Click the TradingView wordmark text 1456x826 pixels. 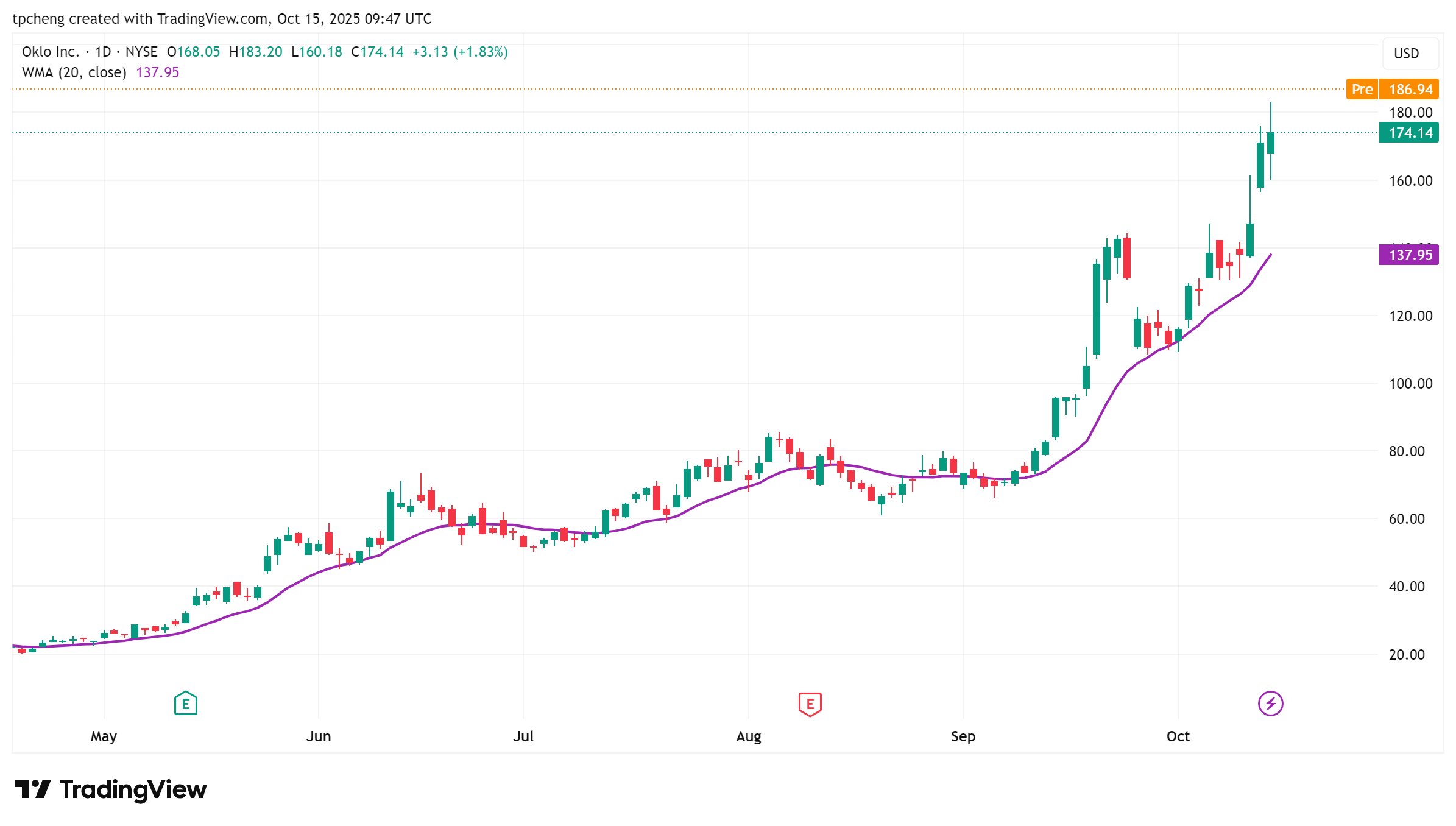(133, 789)
